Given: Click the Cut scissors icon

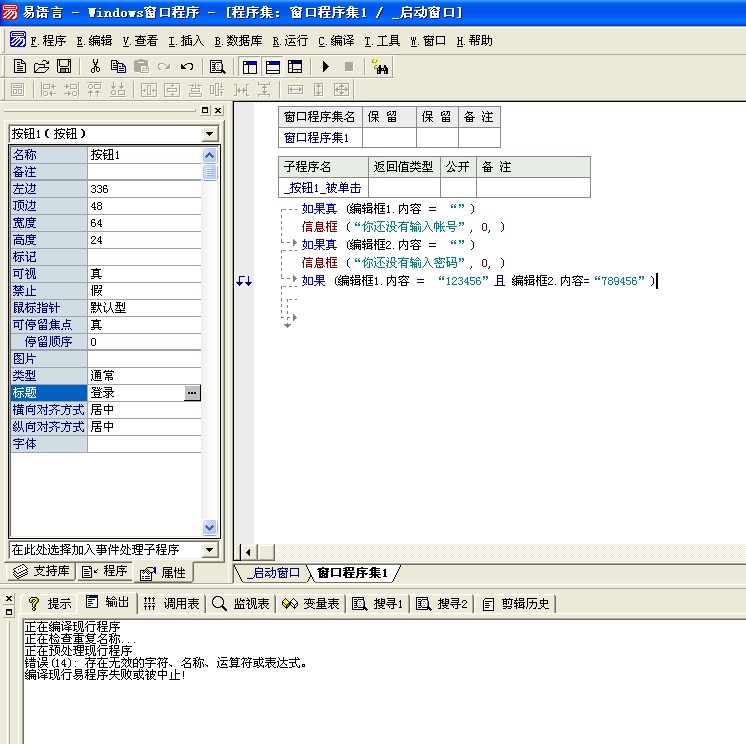Looking at the screenshot, I should 95,67.
